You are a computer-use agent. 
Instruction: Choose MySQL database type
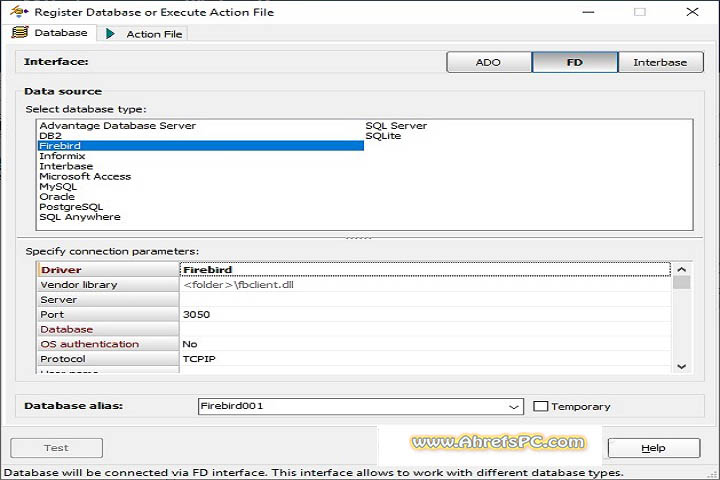pos(58,186)
